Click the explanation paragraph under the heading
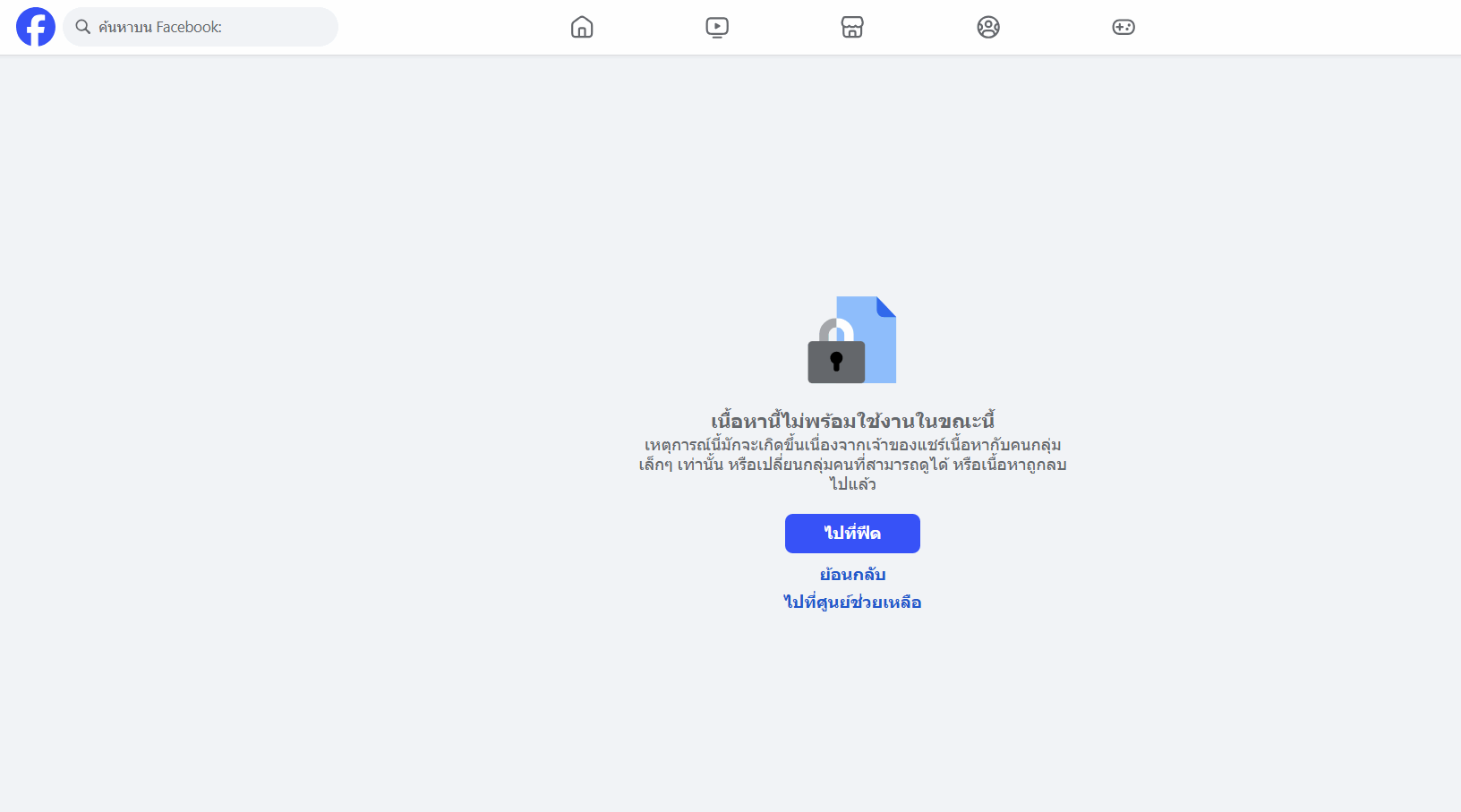The image size is (1461, 812). click(852, 455)
